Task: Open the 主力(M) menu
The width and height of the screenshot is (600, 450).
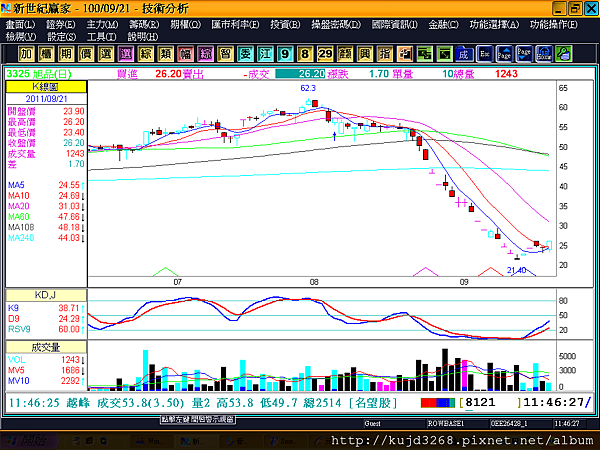Action: 102,25
